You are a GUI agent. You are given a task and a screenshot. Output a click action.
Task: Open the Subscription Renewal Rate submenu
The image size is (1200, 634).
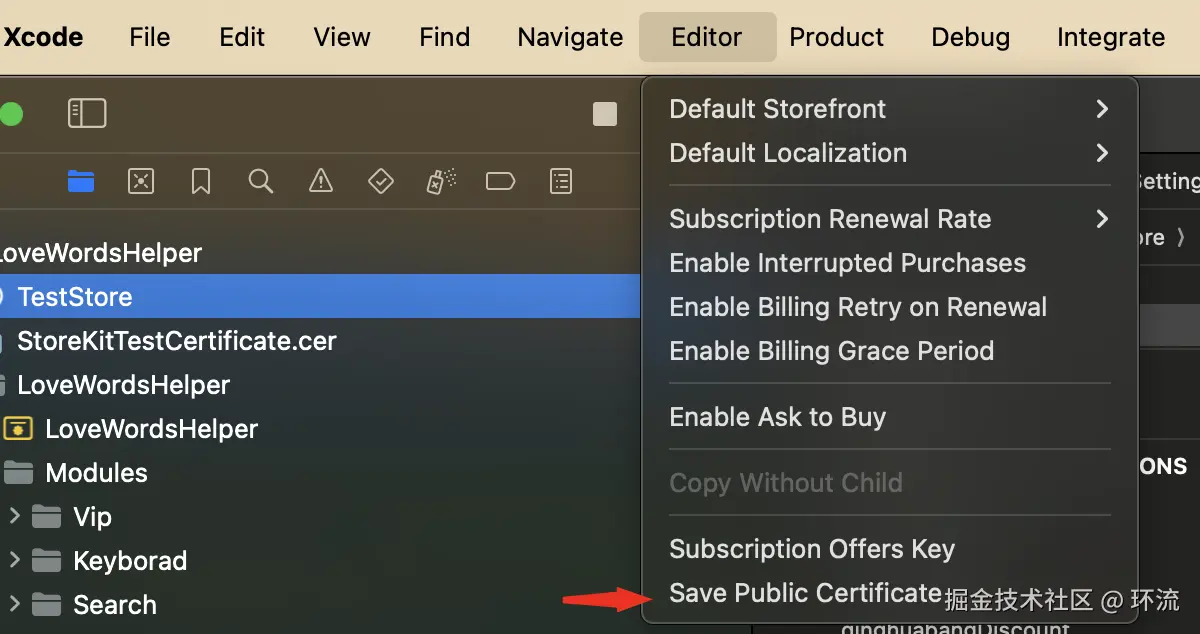pos(890,219)
